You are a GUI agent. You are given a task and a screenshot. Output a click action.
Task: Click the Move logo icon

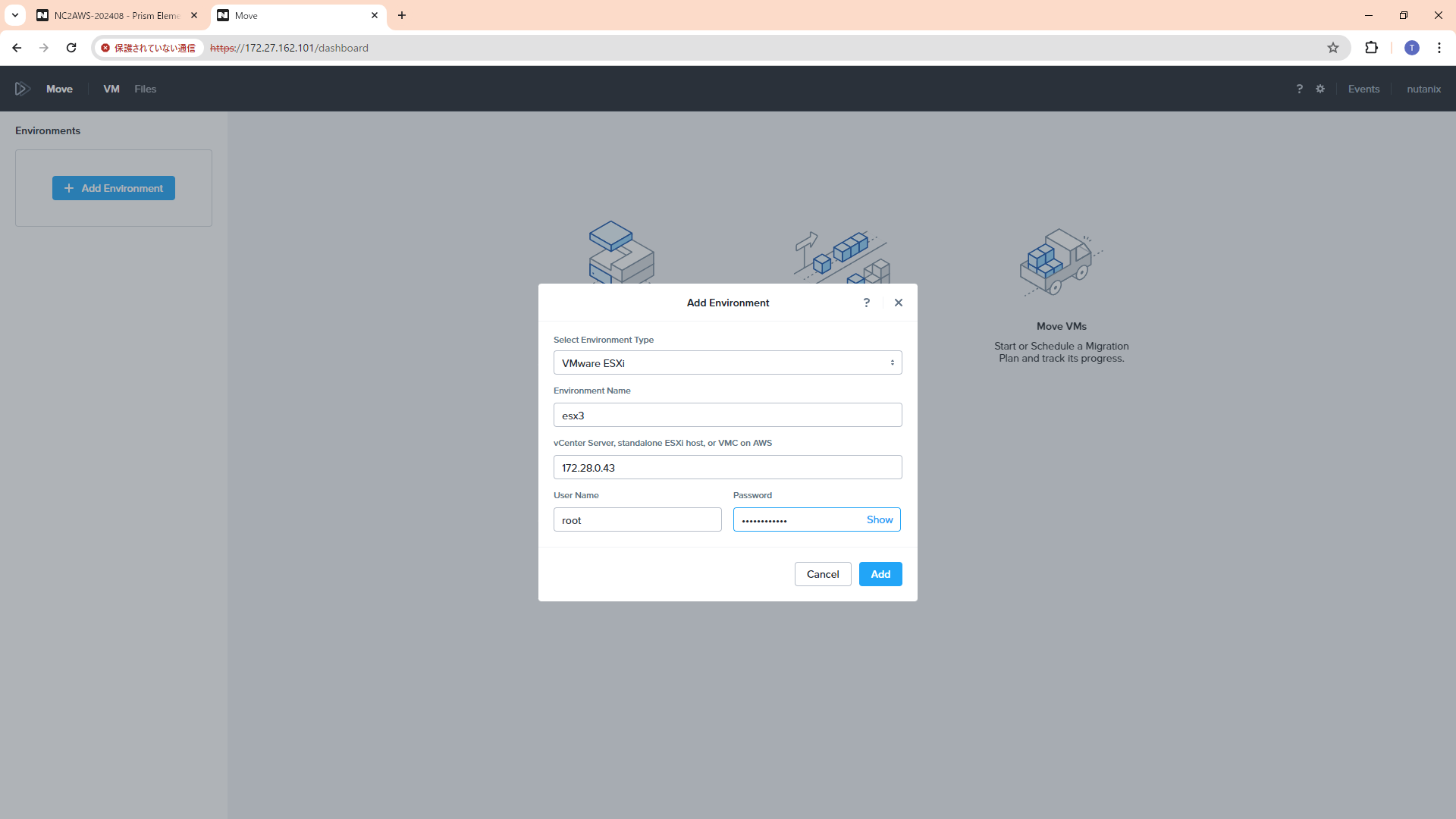[x=23, y=89]
